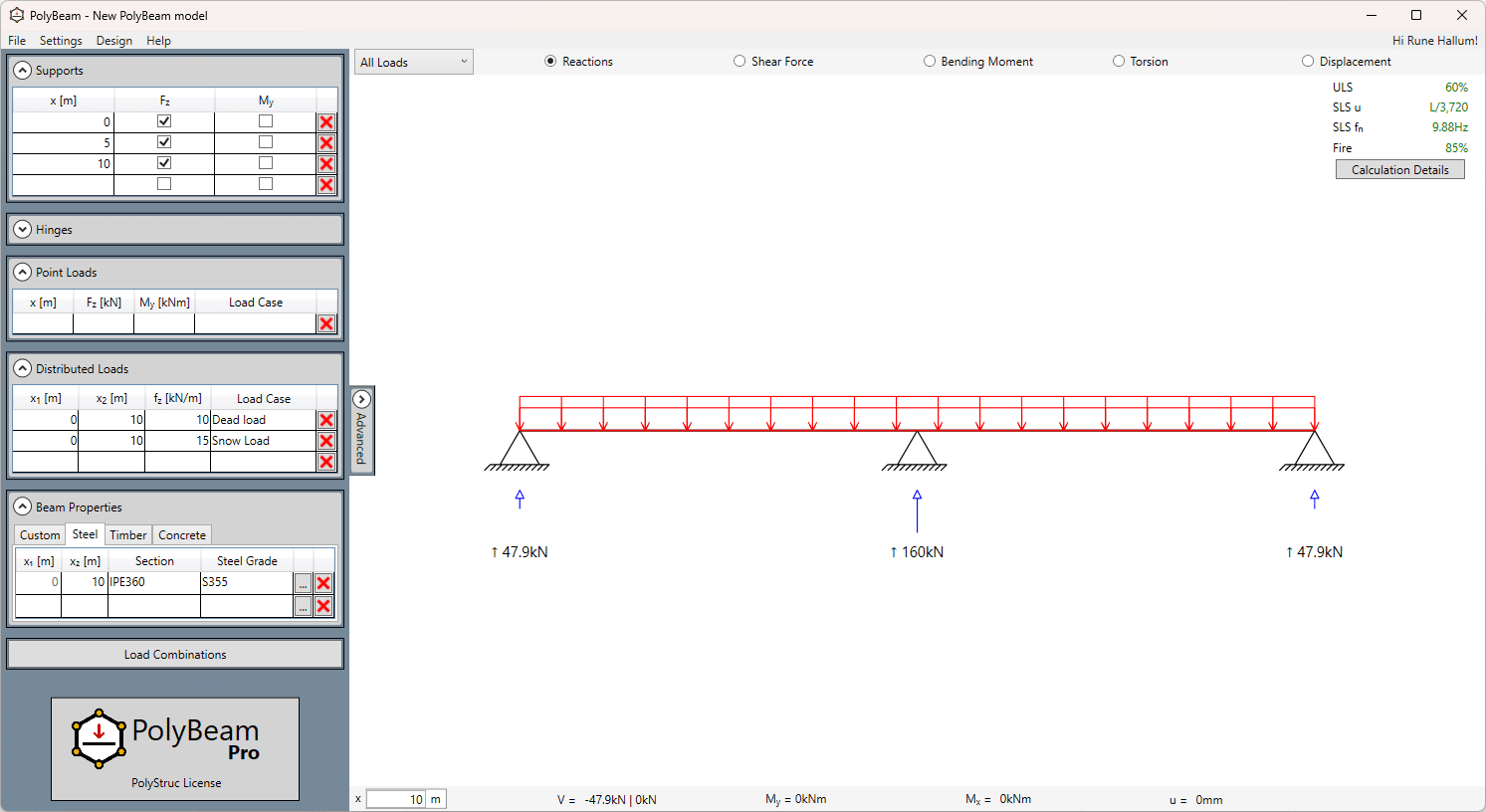
Task: Delete the Snow Load row
Action: coord(325,441)
